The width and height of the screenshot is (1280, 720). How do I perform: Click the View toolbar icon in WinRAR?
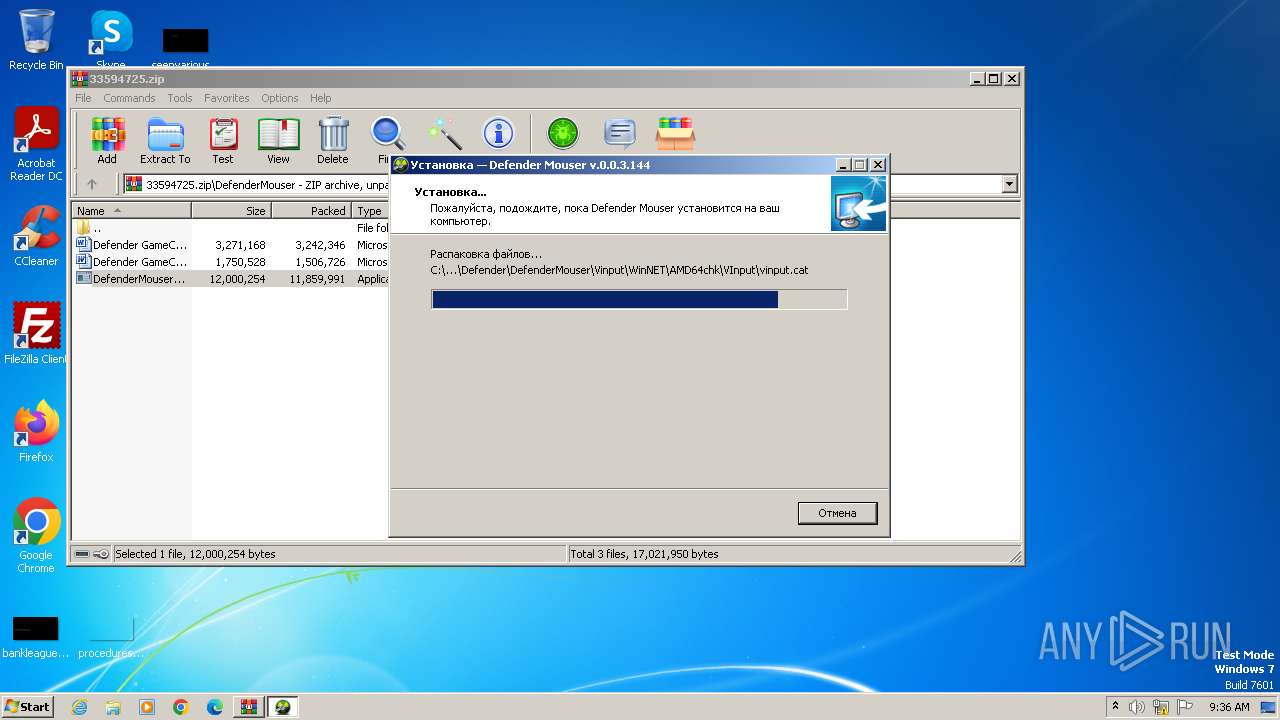[x=278, y=140]
